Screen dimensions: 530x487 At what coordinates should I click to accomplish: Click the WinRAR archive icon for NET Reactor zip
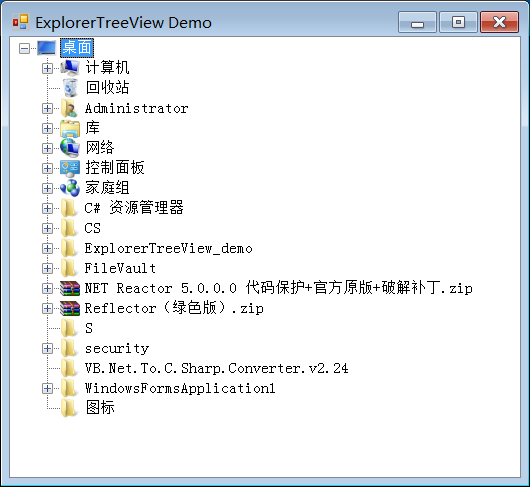click(70, 288)
